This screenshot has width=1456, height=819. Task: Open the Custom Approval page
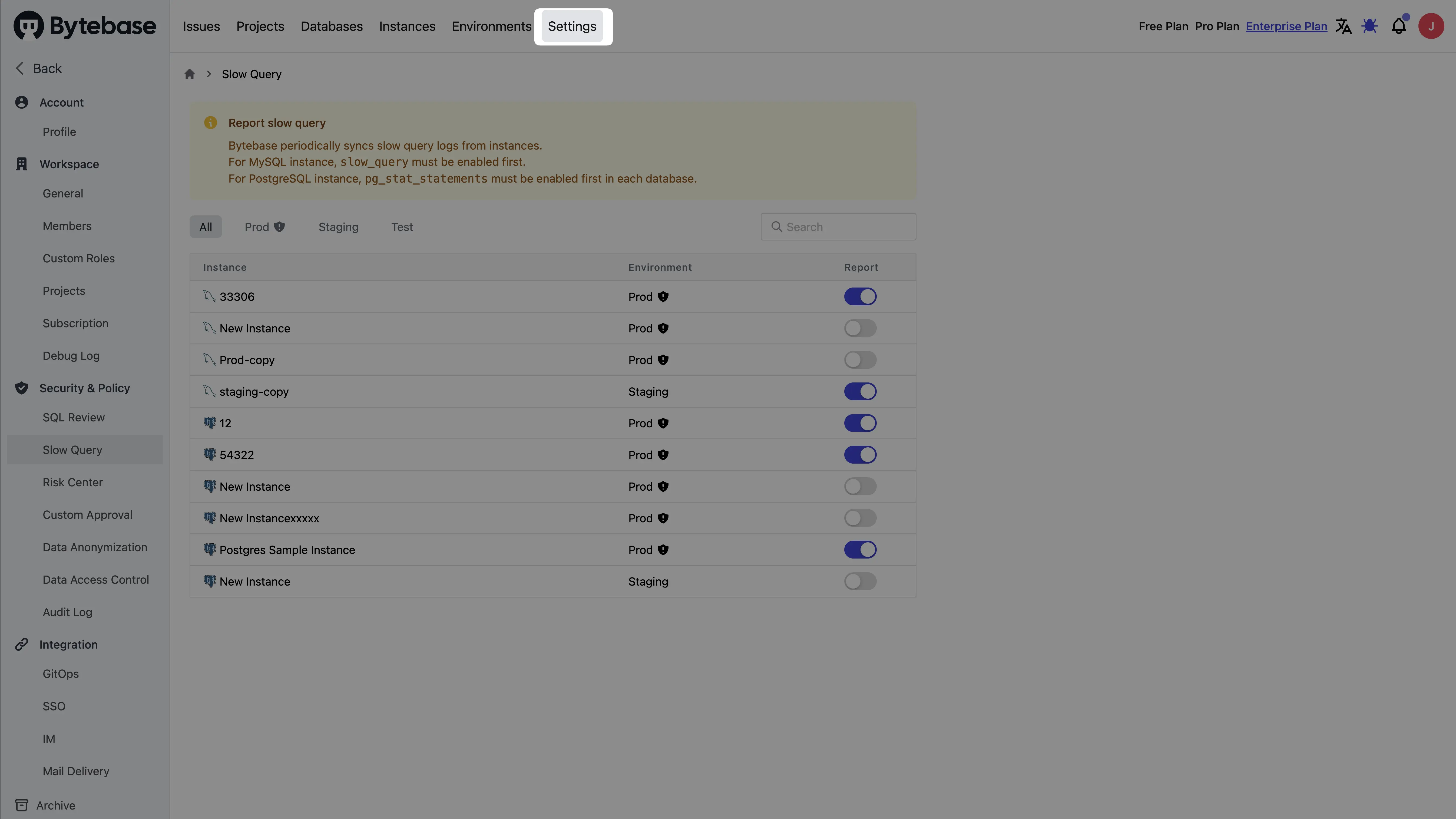[x=88, y=515]
